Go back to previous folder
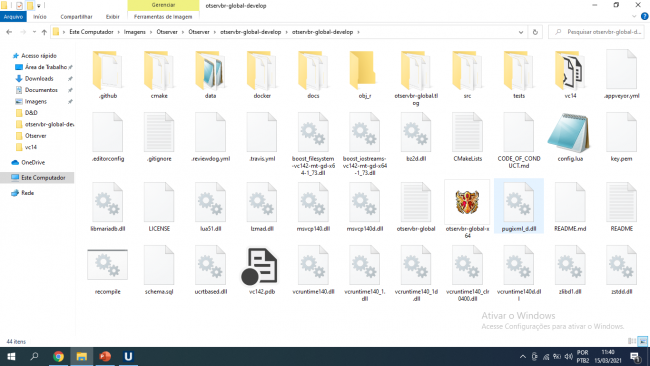Viewport: 650px width, 366px height. [9, 32]
